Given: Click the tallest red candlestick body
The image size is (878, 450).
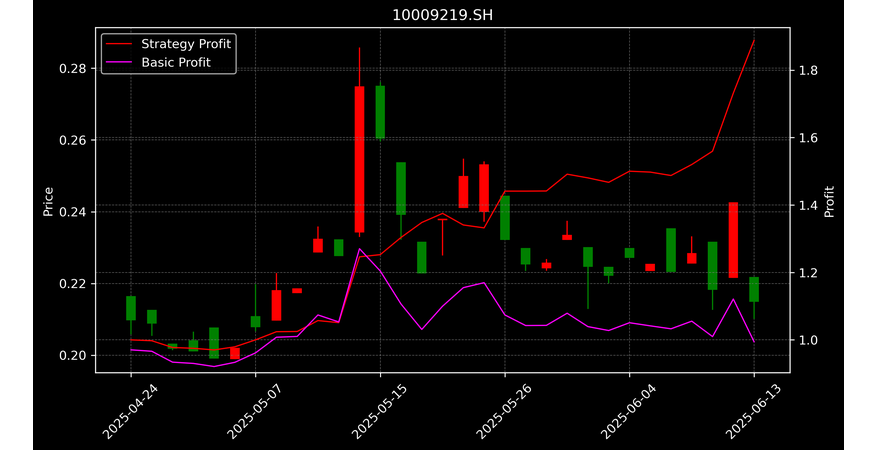Looking at the screenshot, I should pos(359,159).
